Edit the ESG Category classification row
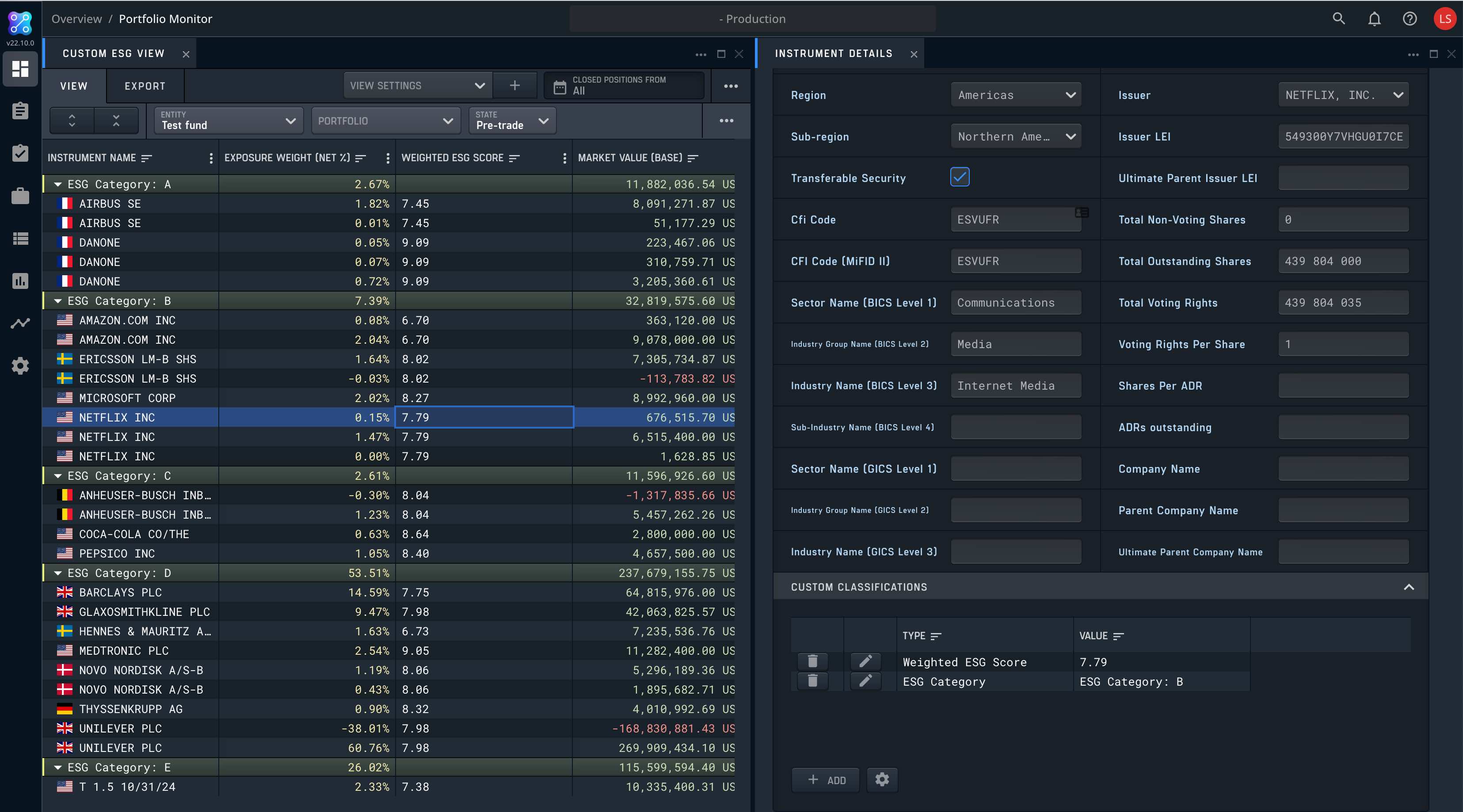The image size is (1463, 812). (x=865, y=681)
